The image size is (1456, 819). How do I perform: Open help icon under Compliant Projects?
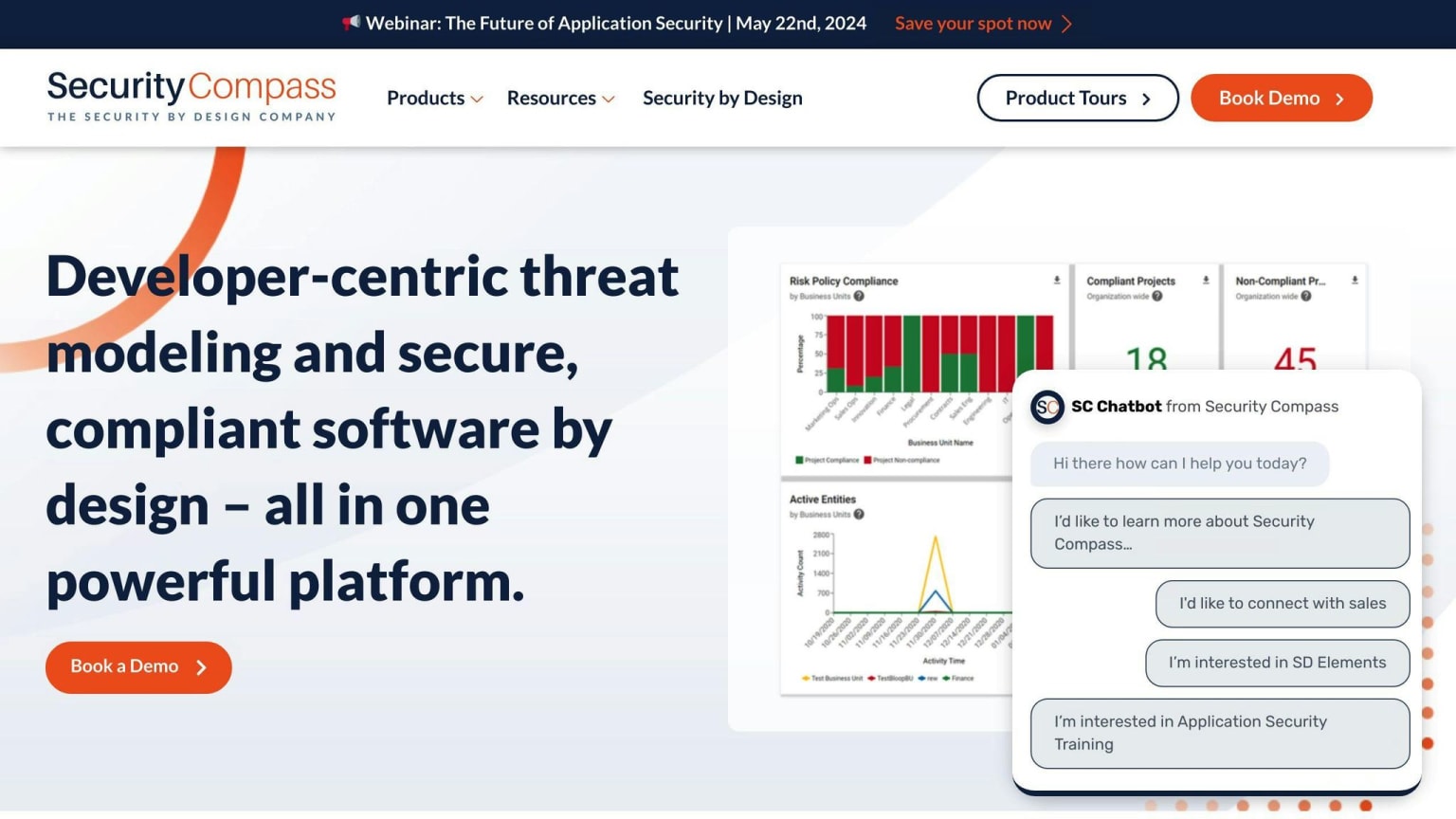(x=1157, y=296)
